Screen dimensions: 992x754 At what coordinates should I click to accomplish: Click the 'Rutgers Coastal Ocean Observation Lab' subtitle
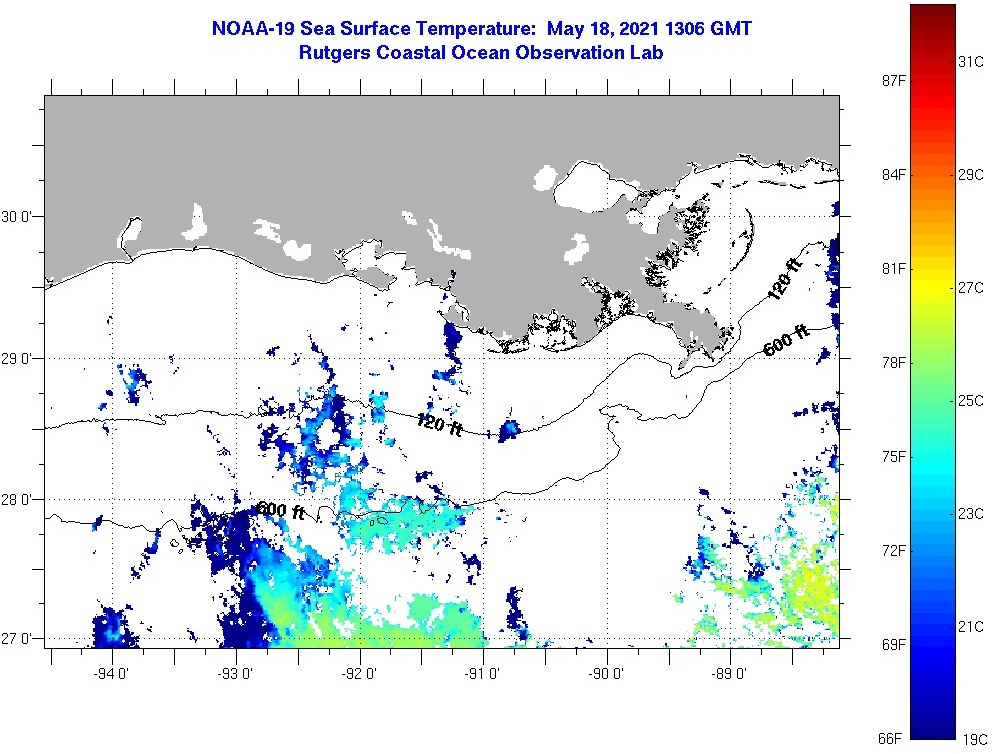481,53
